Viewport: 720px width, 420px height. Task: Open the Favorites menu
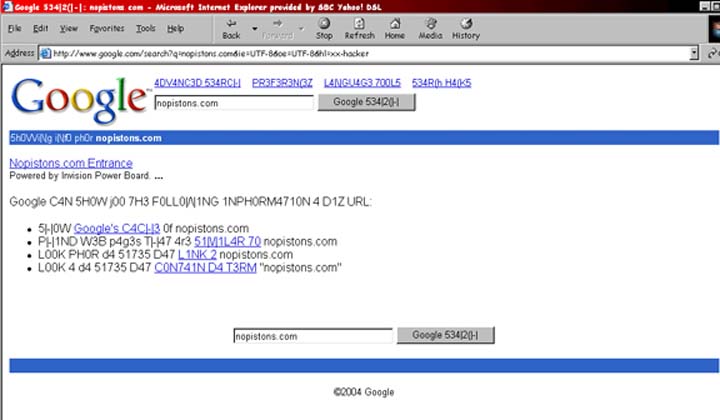click(x=106, y=28)
